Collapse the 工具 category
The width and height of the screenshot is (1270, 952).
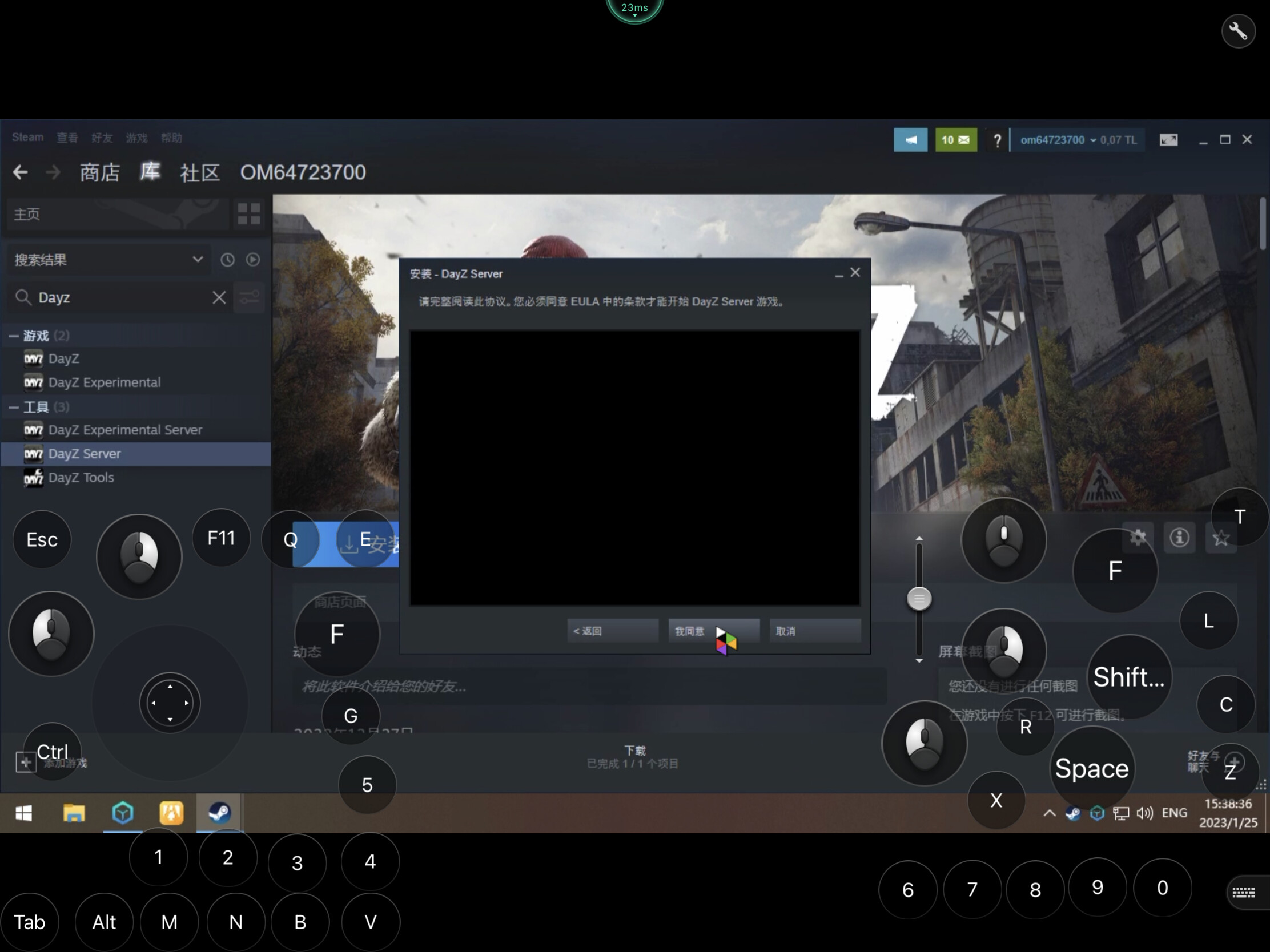pos(14,407)
